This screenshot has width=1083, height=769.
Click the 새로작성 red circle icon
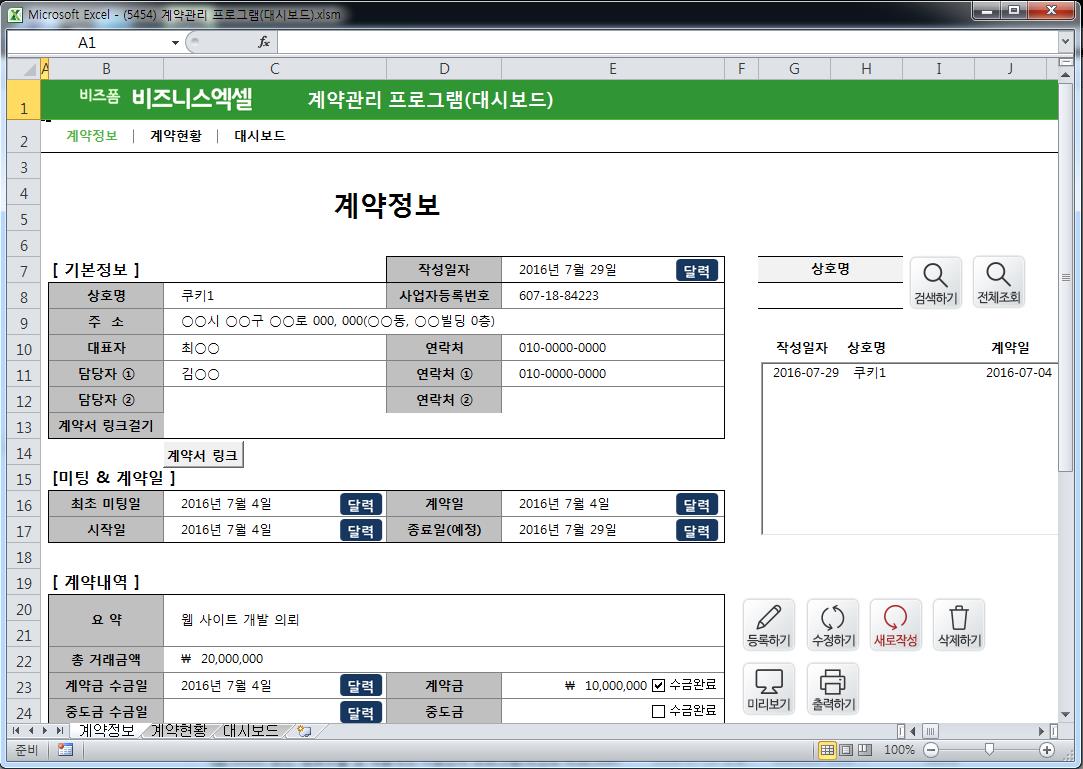pos(895,625)
